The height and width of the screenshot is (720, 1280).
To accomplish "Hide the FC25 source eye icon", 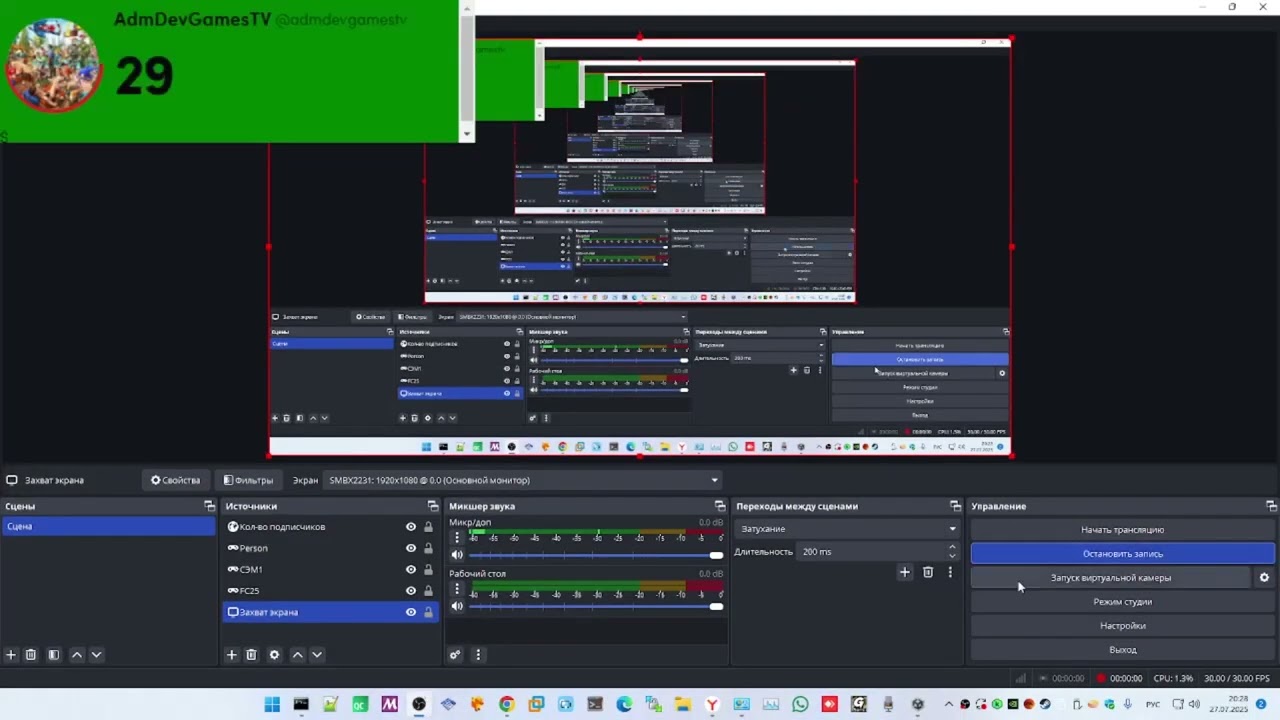I will tap(411, 591).
